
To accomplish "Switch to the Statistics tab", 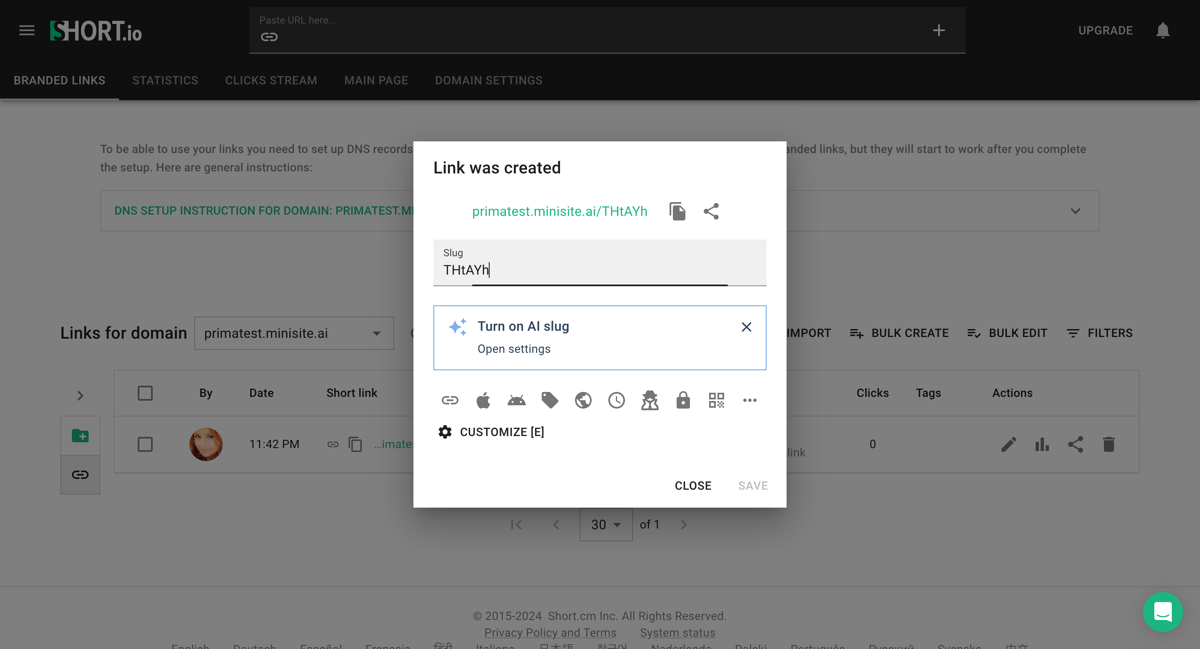I will click(165, 80).
